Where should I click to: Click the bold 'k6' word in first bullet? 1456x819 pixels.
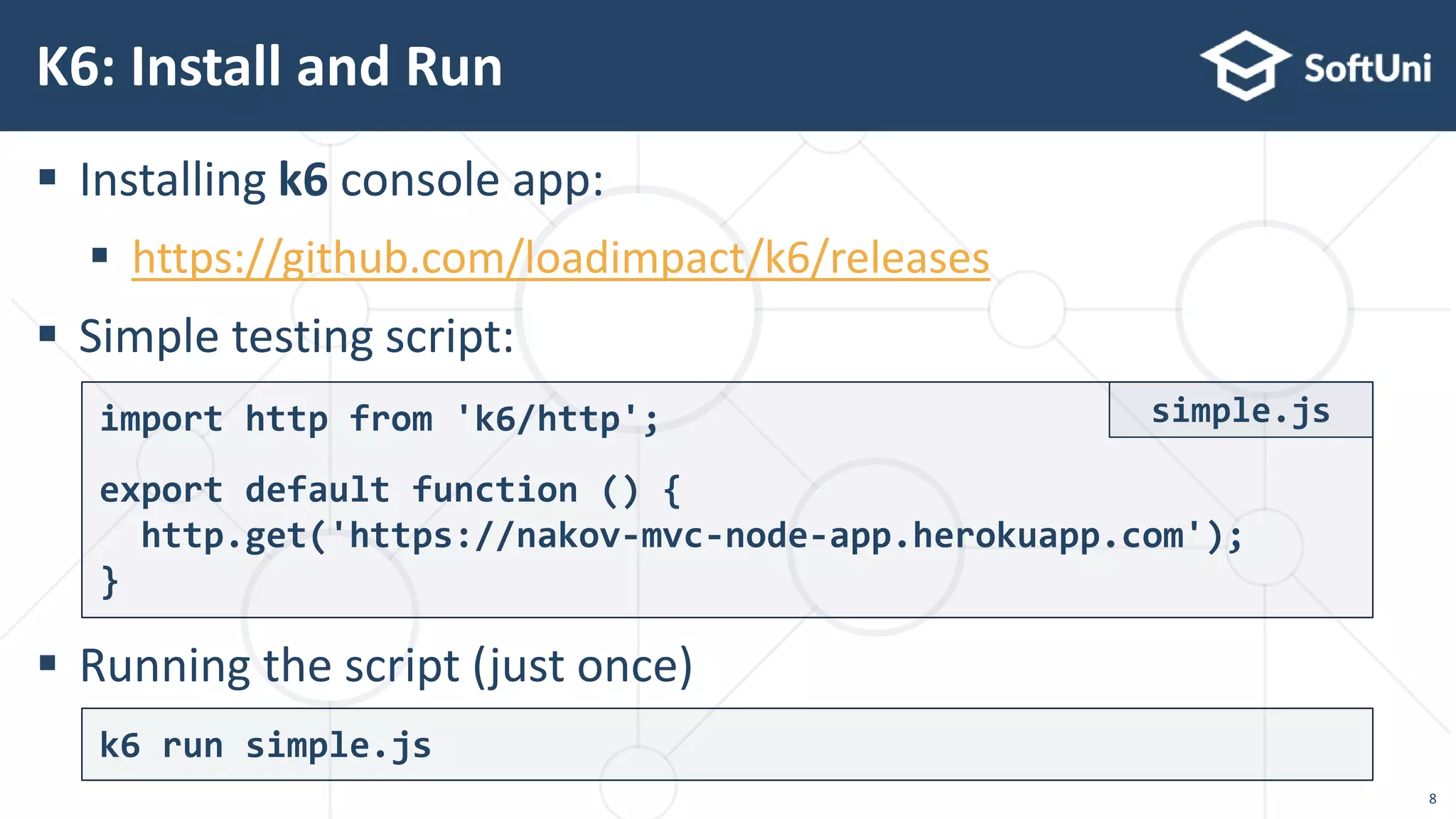303,179
